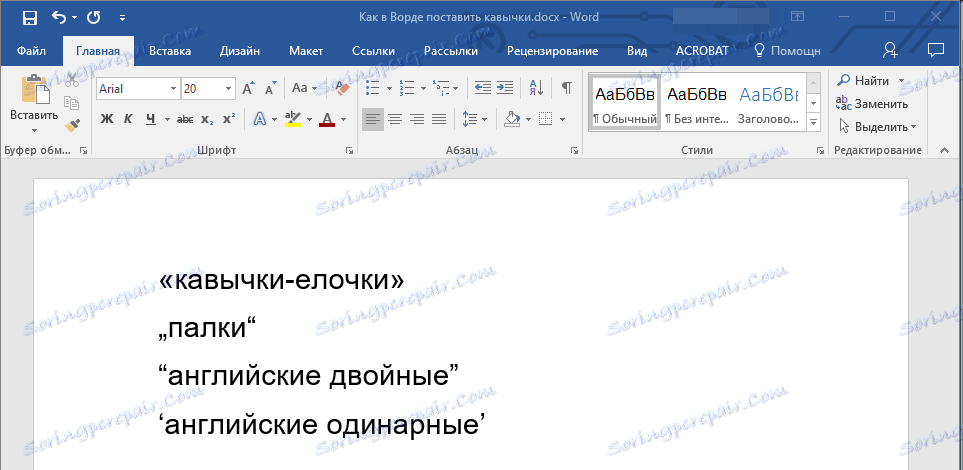Justify the text

(x=439, y=119)
